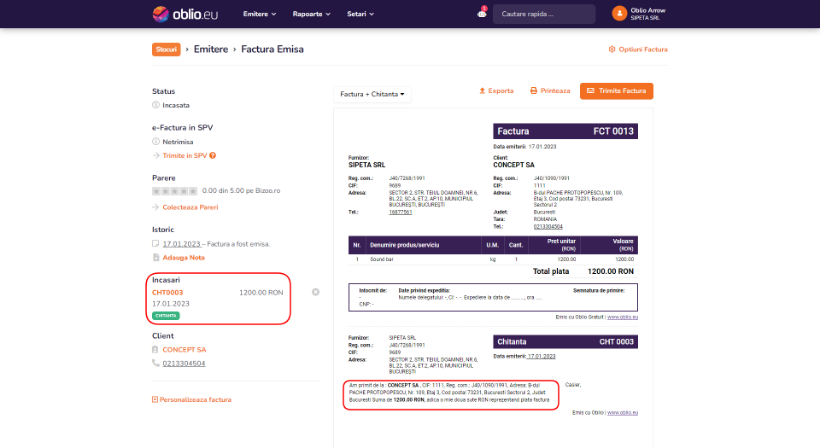820x448 pixels.
Task: Click the Sound bar product row
Action: pos(493,259)
